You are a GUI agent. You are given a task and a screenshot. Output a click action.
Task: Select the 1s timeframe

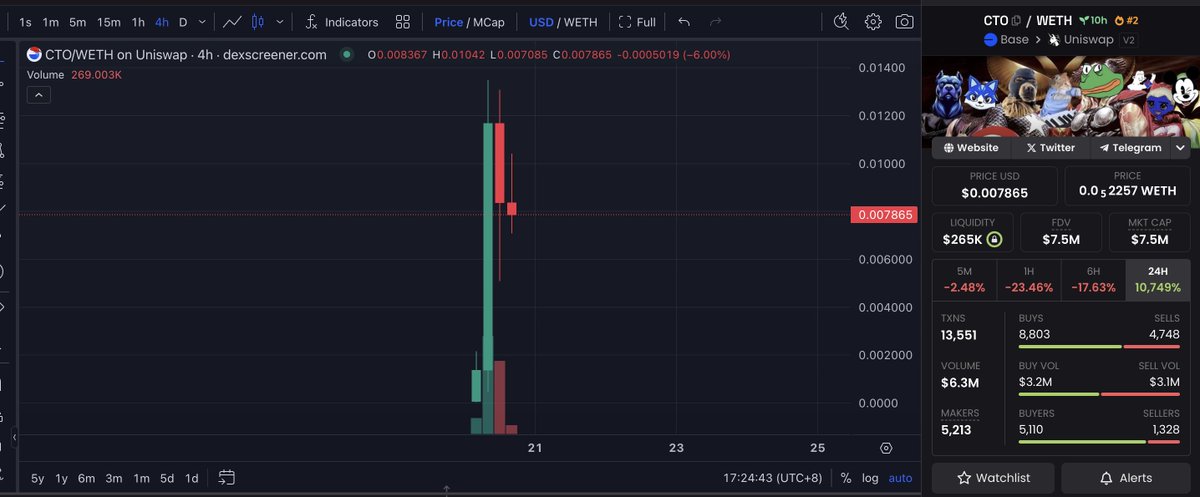[25, 22]
